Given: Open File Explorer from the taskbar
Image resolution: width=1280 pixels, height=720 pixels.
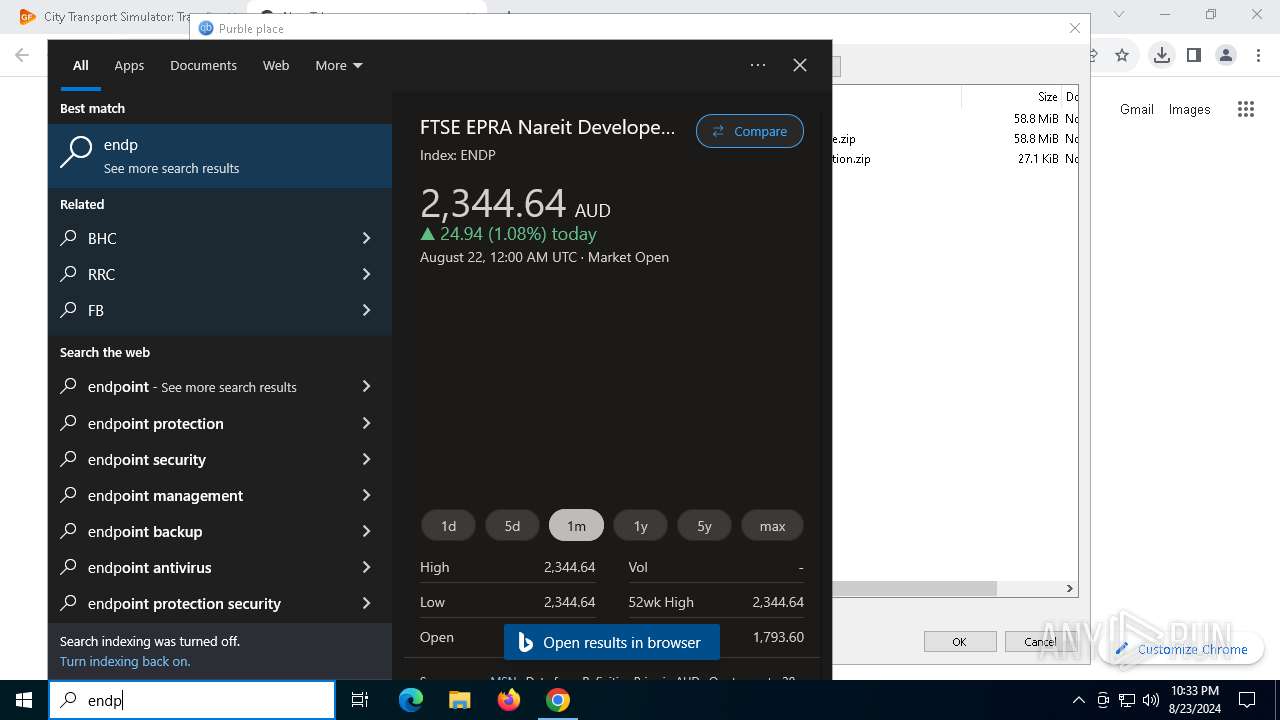Looking at the screenshot, I should 459,700.
